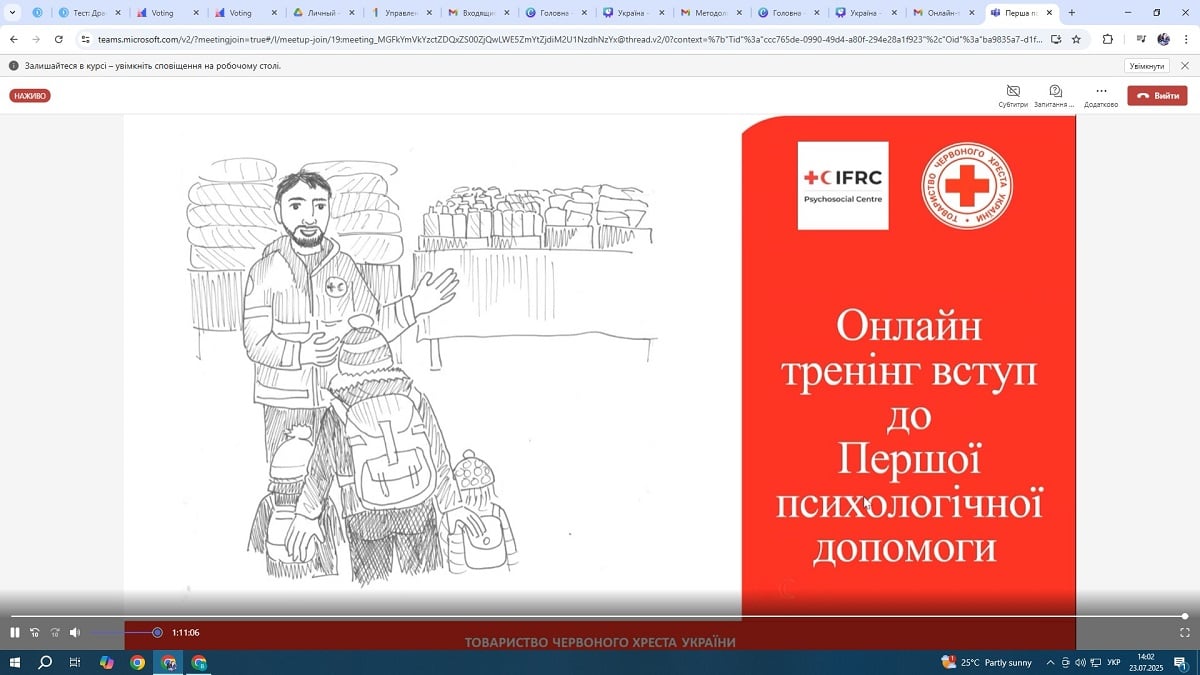Open the Додатково more options menu
This screenshot has width=1200, height=675.
point(1101,95)
